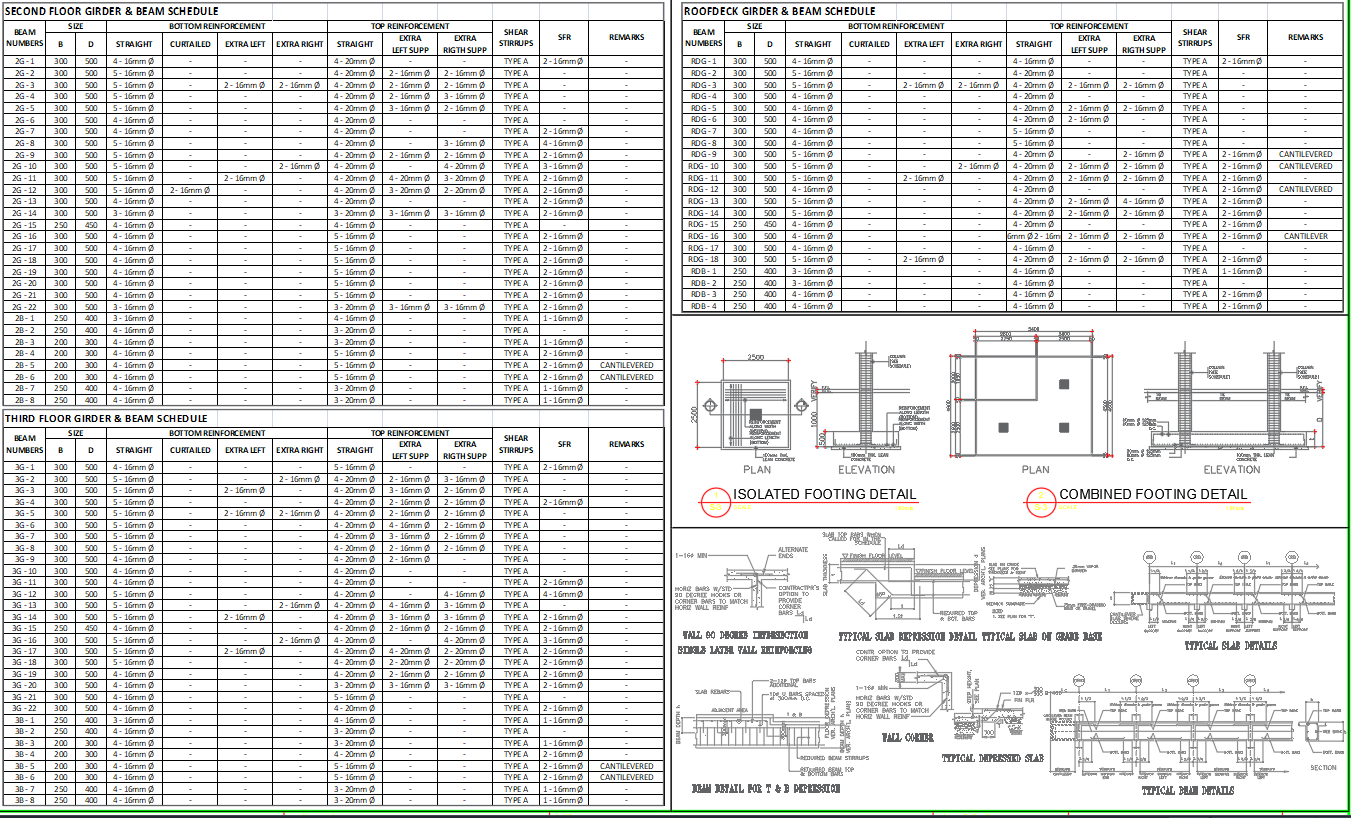
Task: Click the RDB-4 beam number cell
Action: click(704, 306)
